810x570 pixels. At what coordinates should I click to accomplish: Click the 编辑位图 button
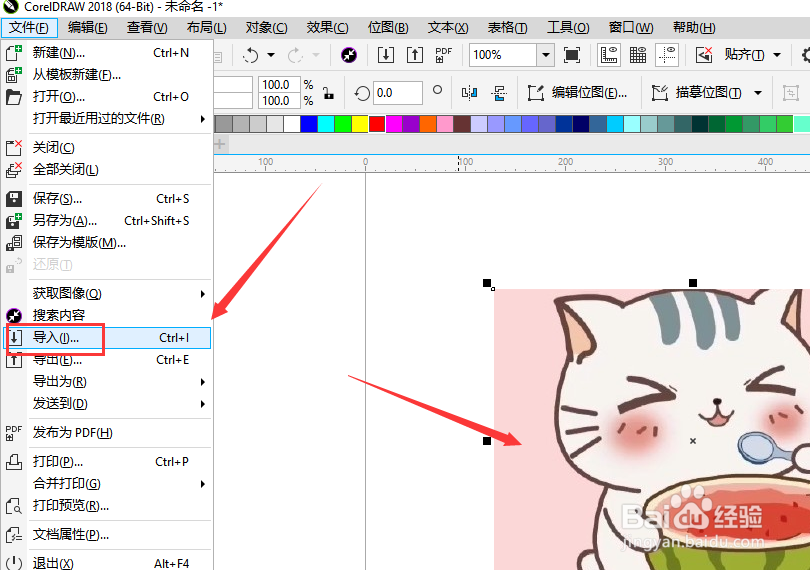pyautogui.click(x=578, y=93)
